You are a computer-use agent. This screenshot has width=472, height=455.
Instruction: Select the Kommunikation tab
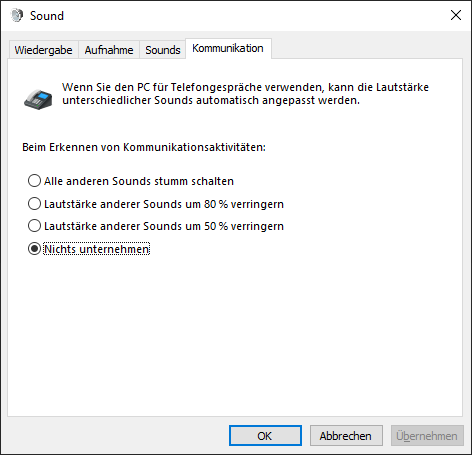pyautogui.click(x=228, y=48)
